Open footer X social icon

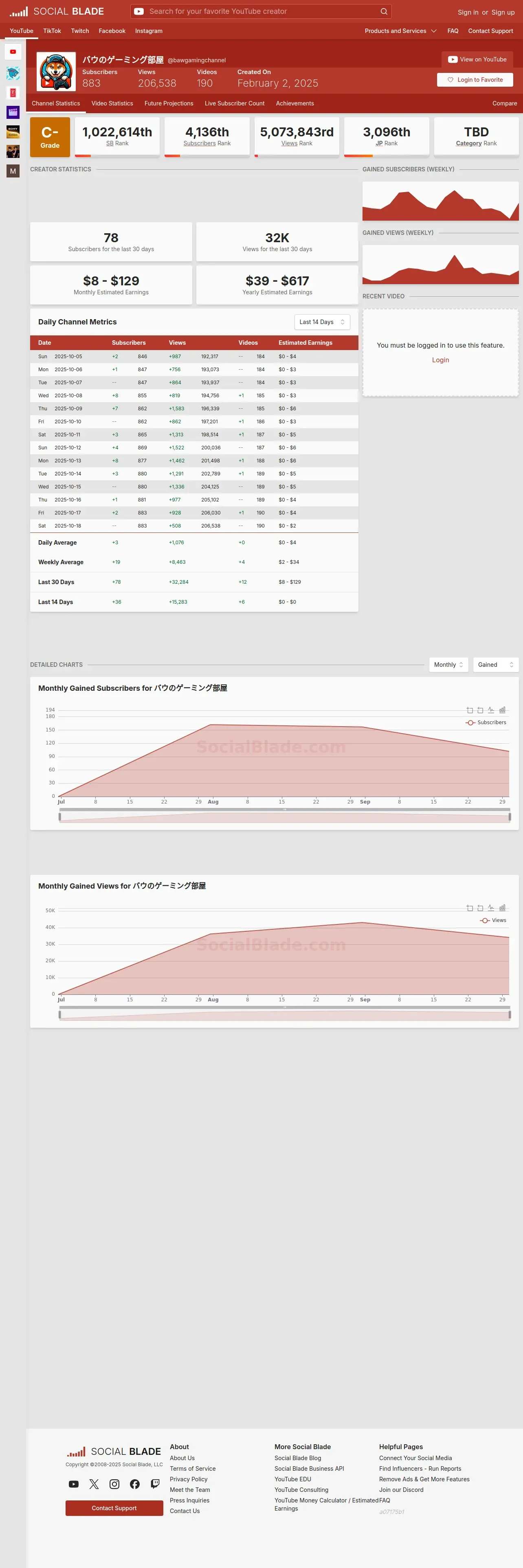(x=94, y=1484)
